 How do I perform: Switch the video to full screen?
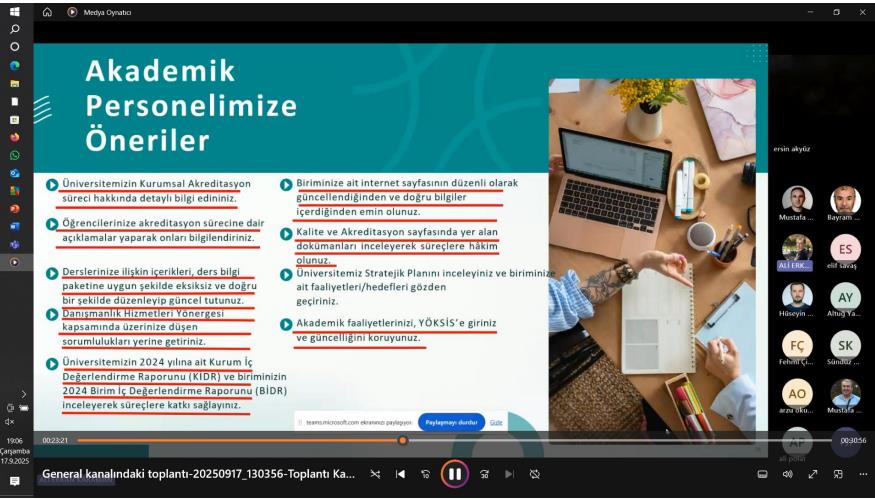pos(812,474)
